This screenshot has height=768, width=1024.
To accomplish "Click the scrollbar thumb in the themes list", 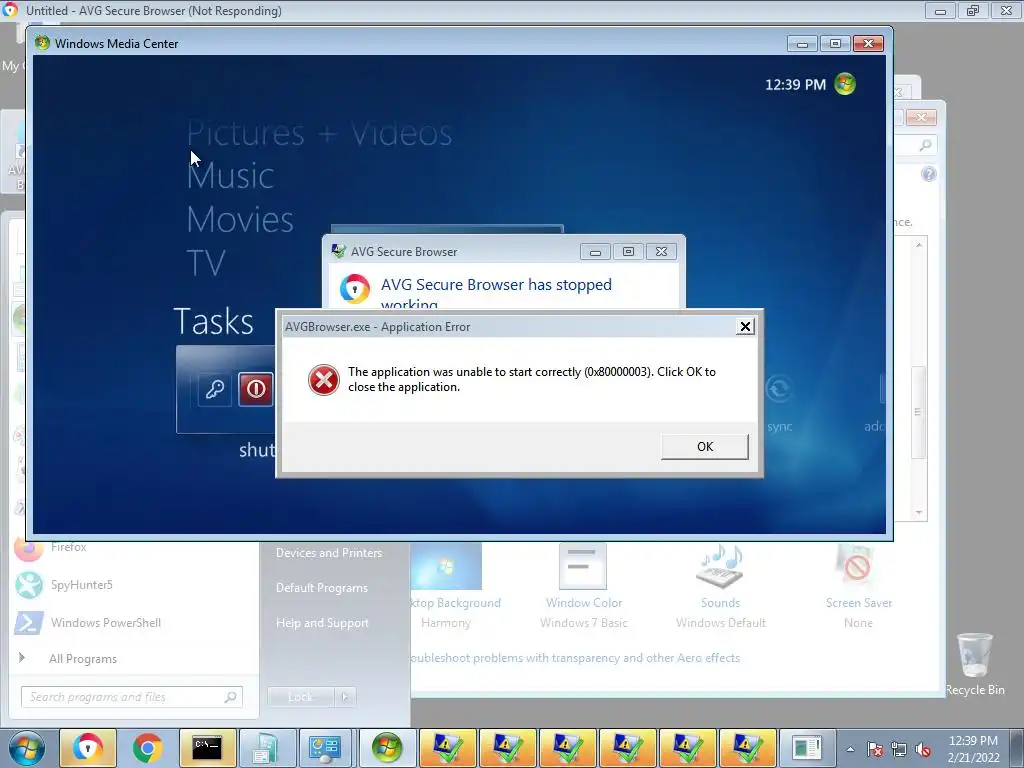I will (x=919, y=412).
